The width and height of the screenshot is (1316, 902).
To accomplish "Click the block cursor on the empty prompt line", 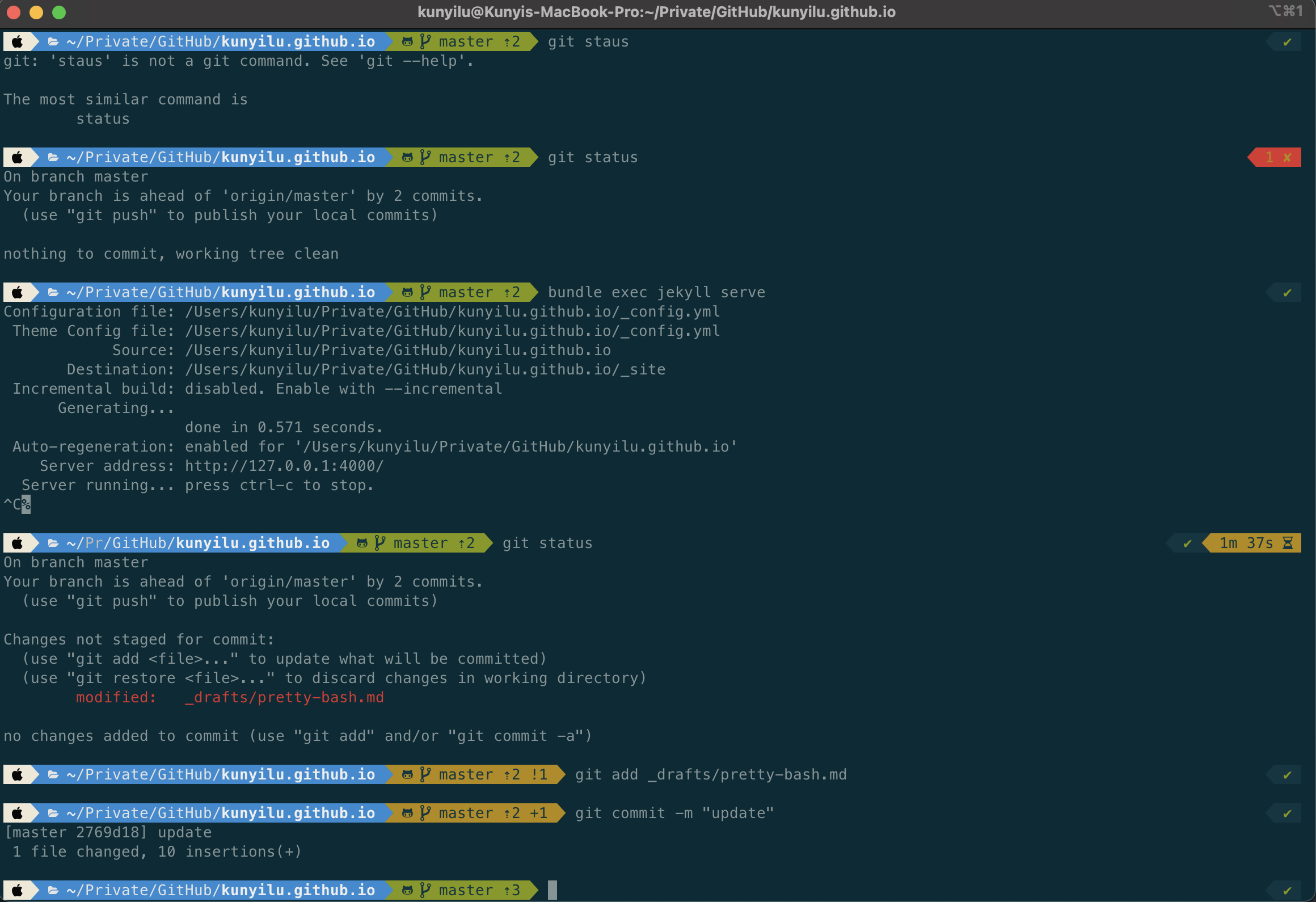I will 551,890.
